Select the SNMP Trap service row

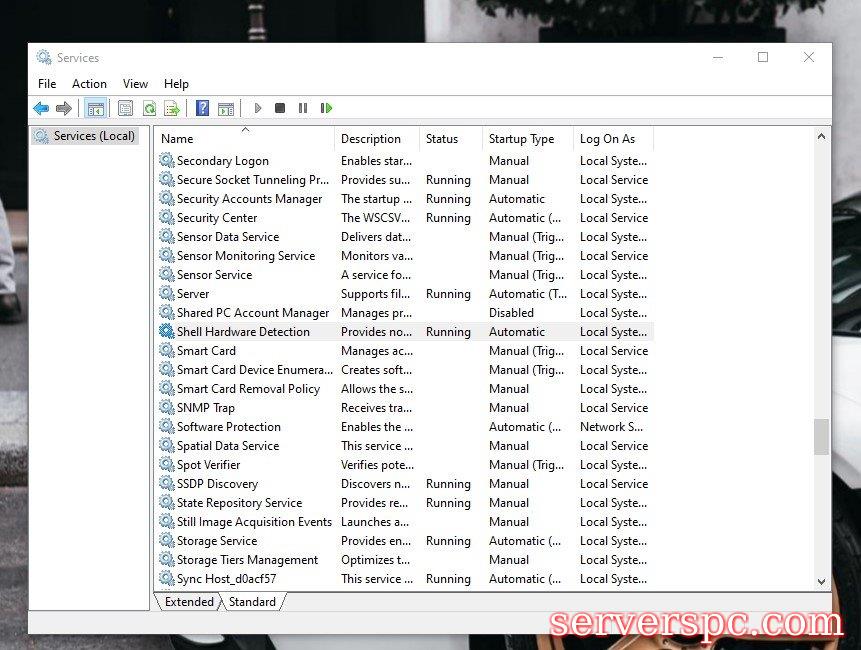click(206, 408)
